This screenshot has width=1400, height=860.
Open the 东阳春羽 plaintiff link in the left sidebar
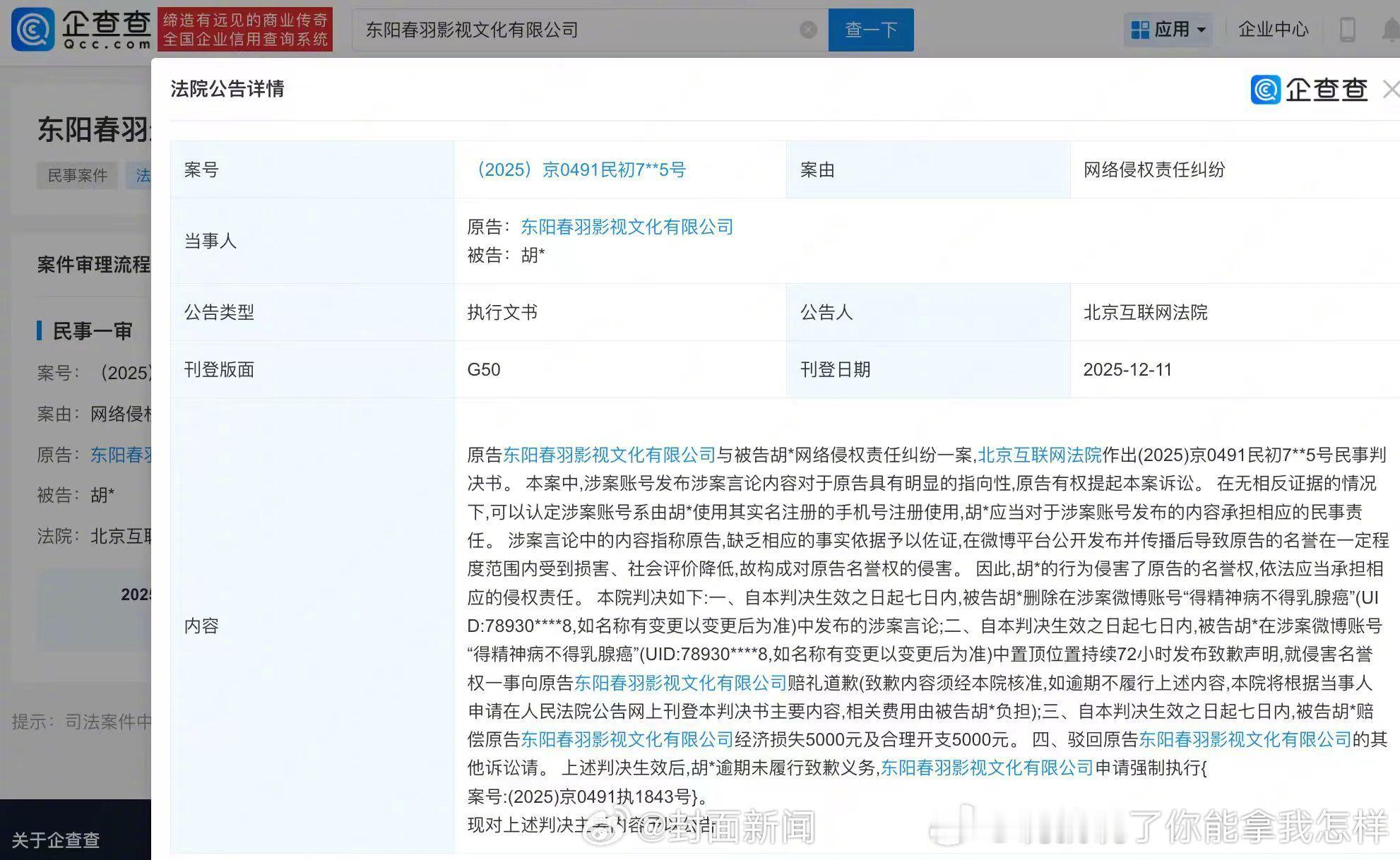(x=119, y=455)
